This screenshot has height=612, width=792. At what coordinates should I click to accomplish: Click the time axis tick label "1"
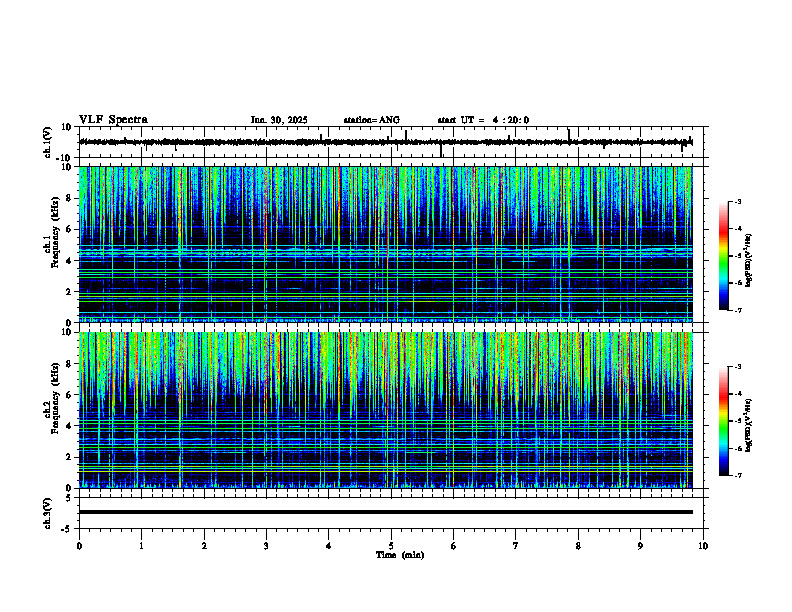141,546
